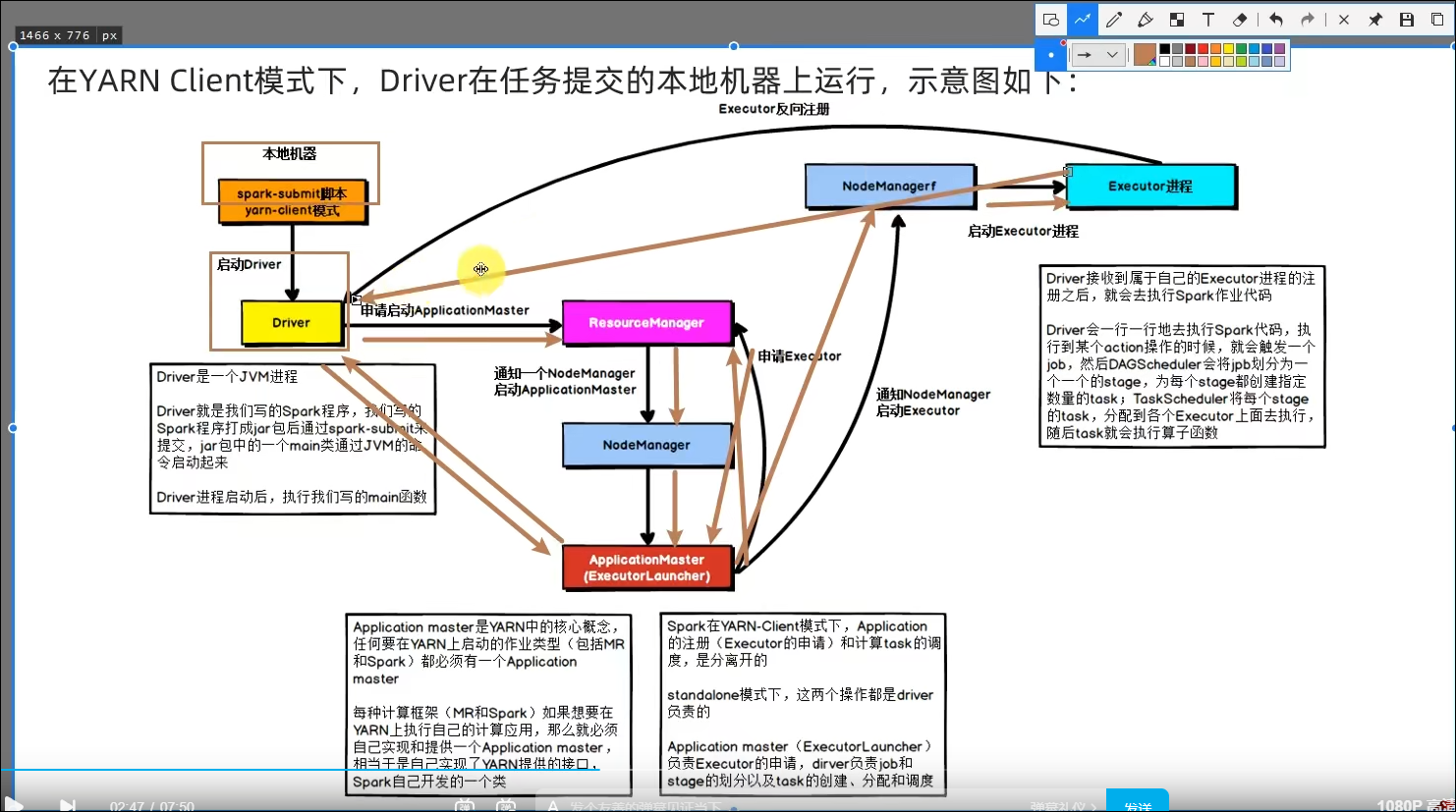Click the blue send (发送) button
1456x812 pixels.
[1138, 802]
